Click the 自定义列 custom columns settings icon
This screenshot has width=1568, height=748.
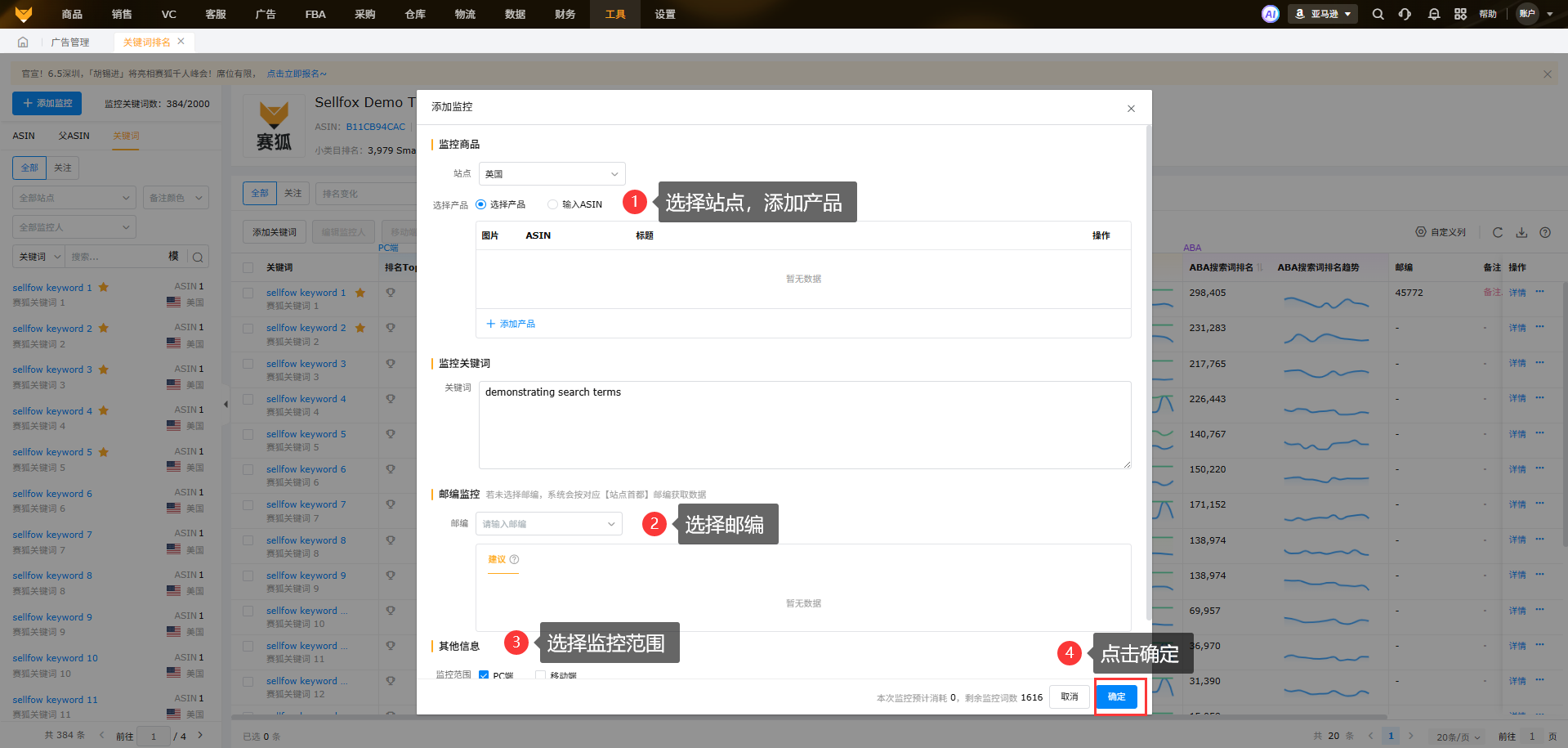[x=1421, y=232]
